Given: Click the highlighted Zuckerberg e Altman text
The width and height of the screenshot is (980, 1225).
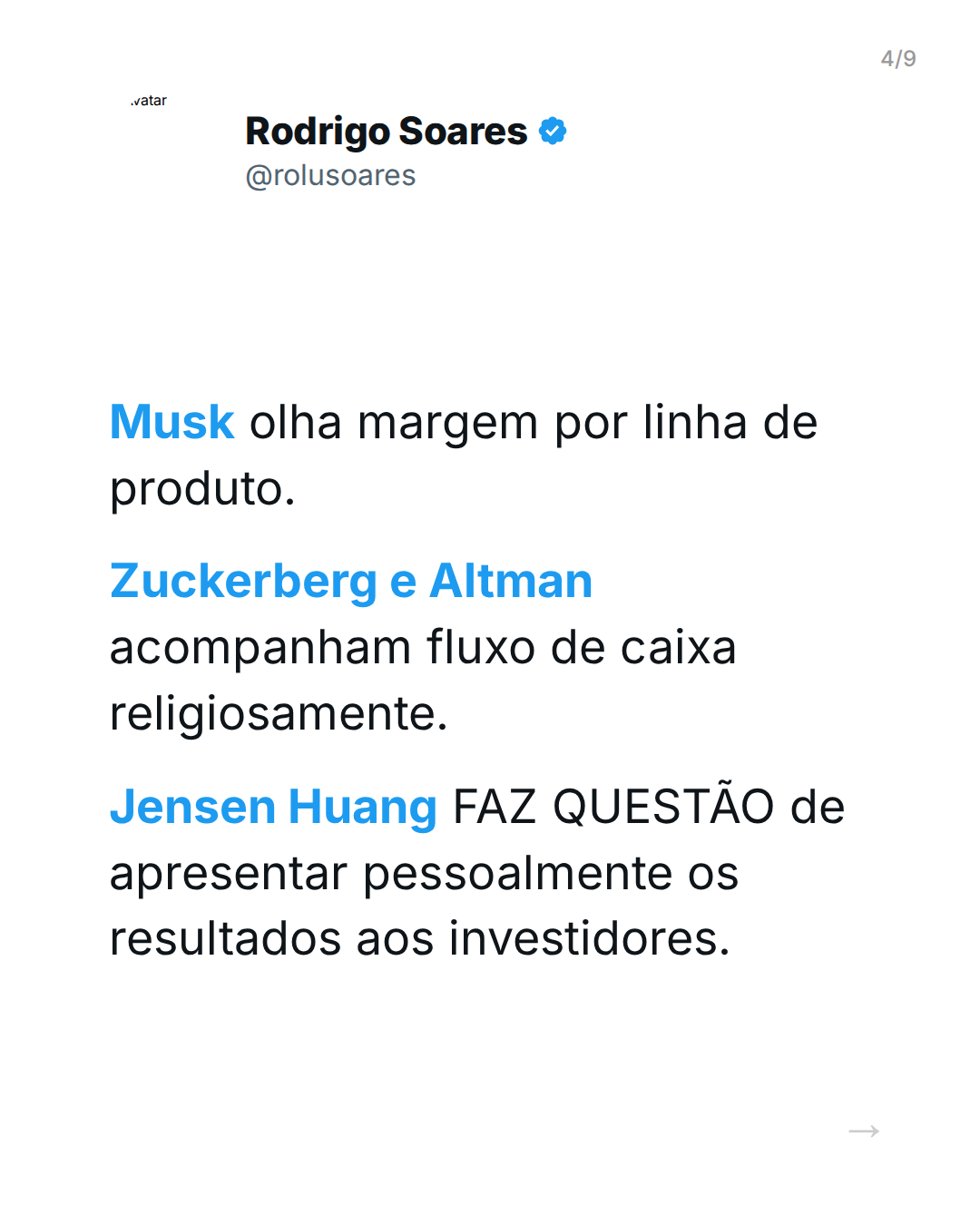Looking at the screenshot, I should (x=350, y=582).
